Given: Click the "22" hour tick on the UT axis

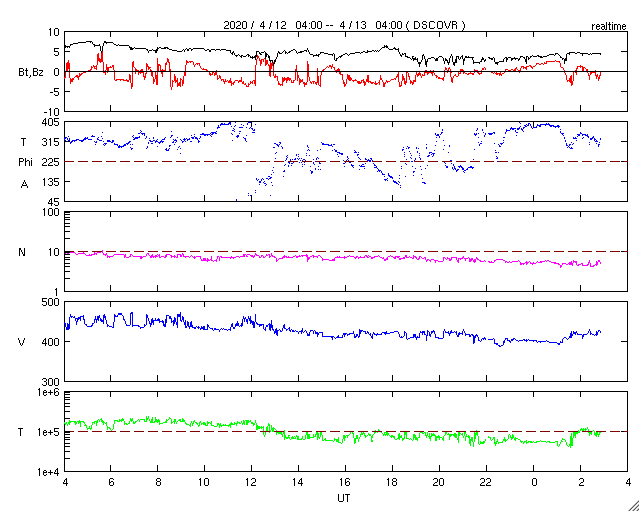Looking at the screenshot, I should point(486,483).
